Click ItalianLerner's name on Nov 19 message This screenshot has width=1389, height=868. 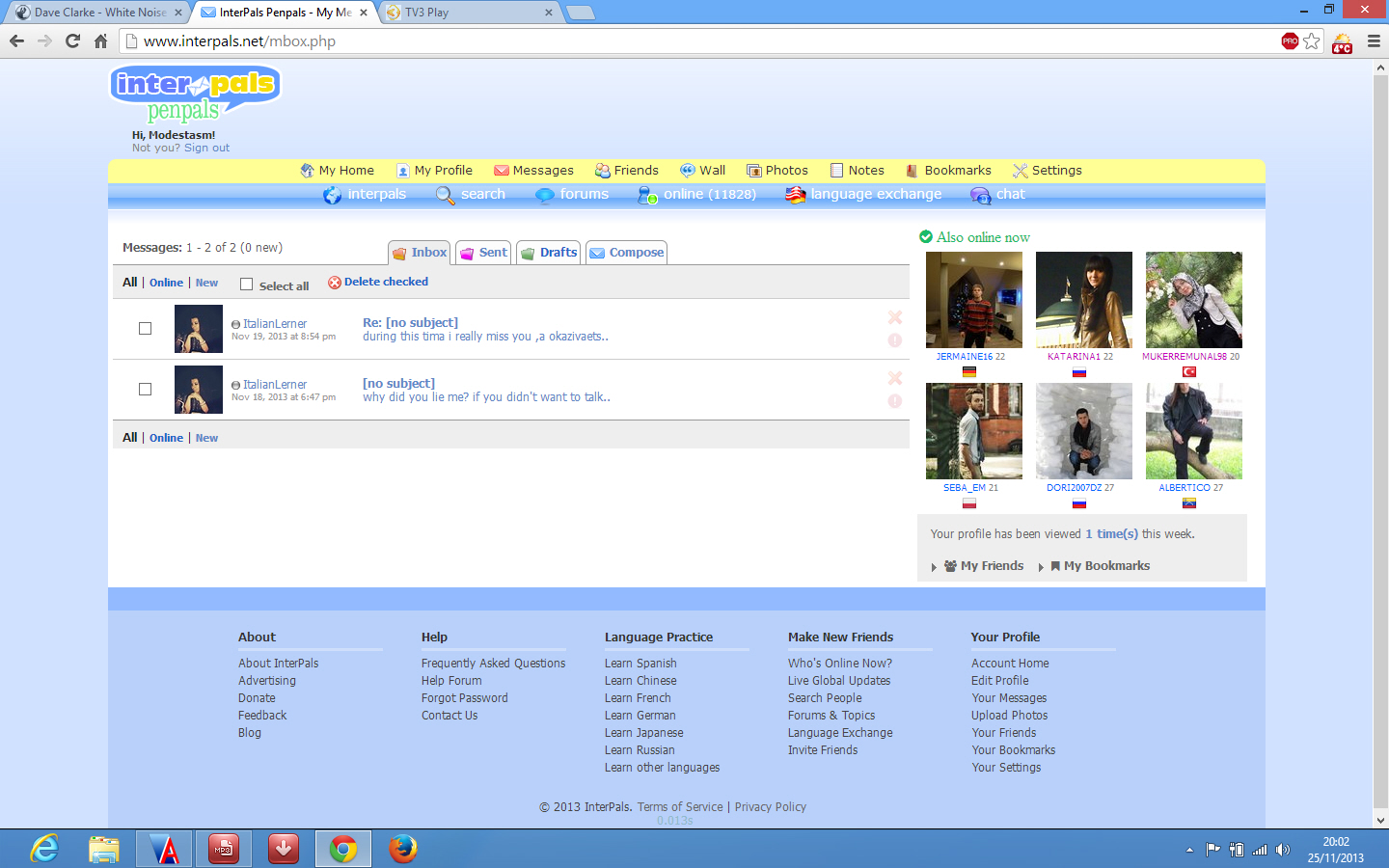(x=275, y=324)
